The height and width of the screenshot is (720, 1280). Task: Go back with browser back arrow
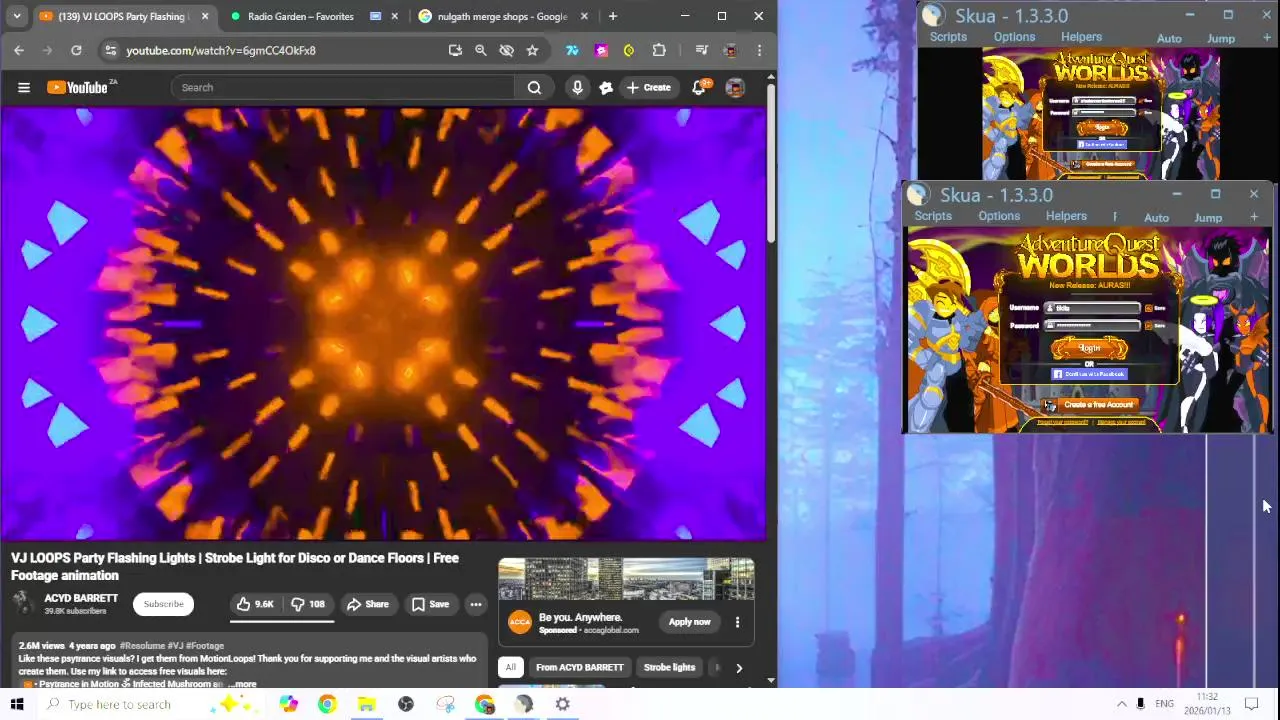(x=19, y=50)
